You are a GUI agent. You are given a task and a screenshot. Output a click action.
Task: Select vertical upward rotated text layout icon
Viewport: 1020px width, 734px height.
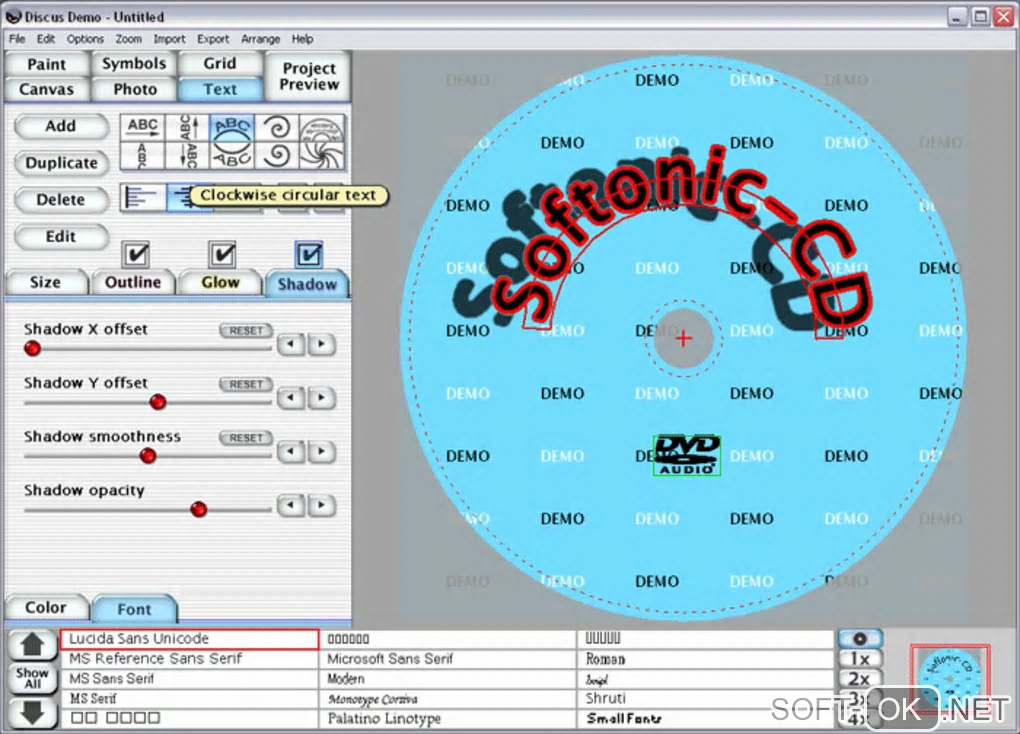pyautogui.click(x=187, y=127)
